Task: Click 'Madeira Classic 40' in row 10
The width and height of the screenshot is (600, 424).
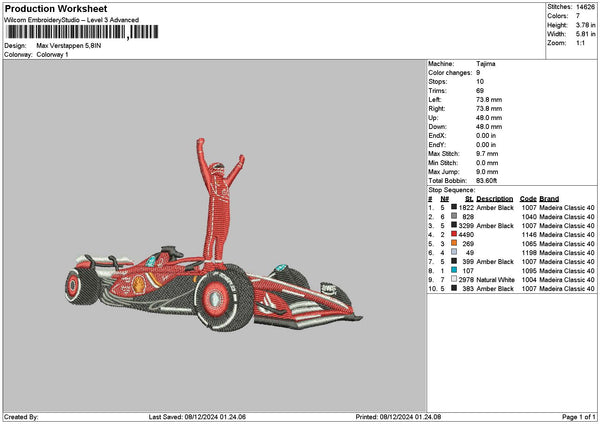Action: [567, 289]
